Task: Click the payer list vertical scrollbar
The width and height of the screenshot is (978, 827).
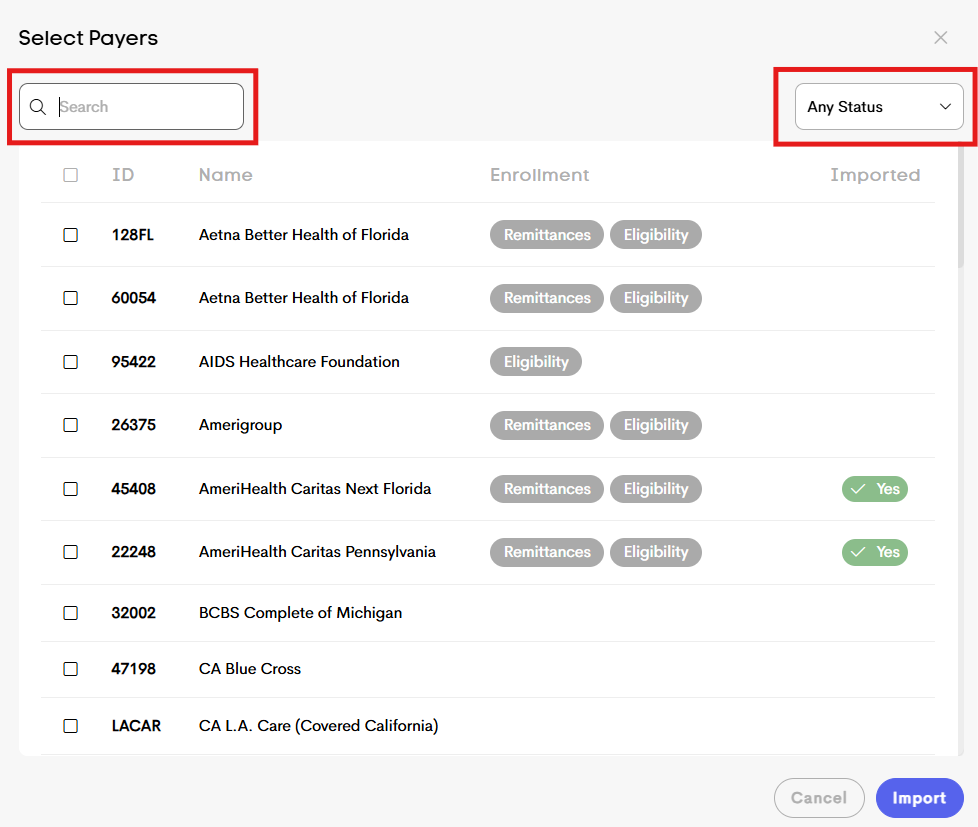Action: 961,206
